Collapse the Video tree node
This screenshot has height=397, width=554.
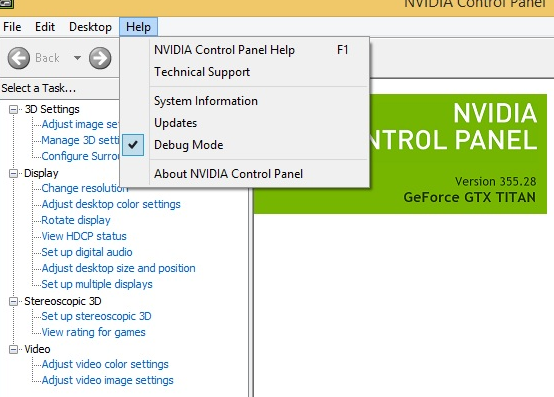coord(13,349)
